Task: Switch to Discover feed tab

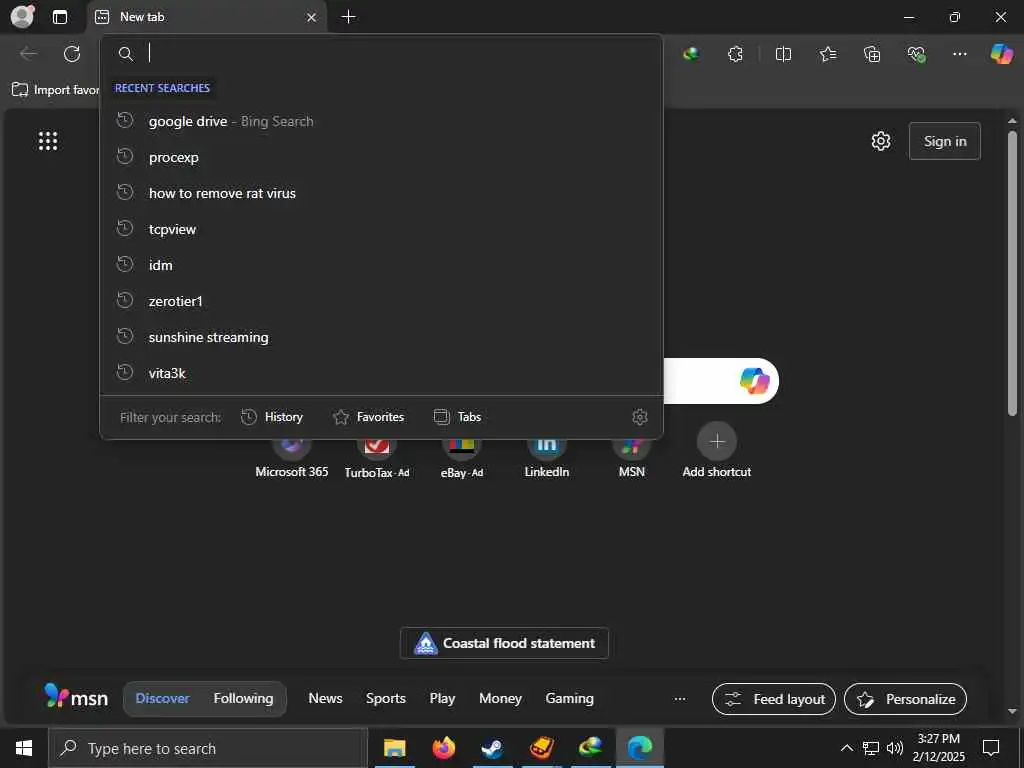Action: [x=163, y=698]
